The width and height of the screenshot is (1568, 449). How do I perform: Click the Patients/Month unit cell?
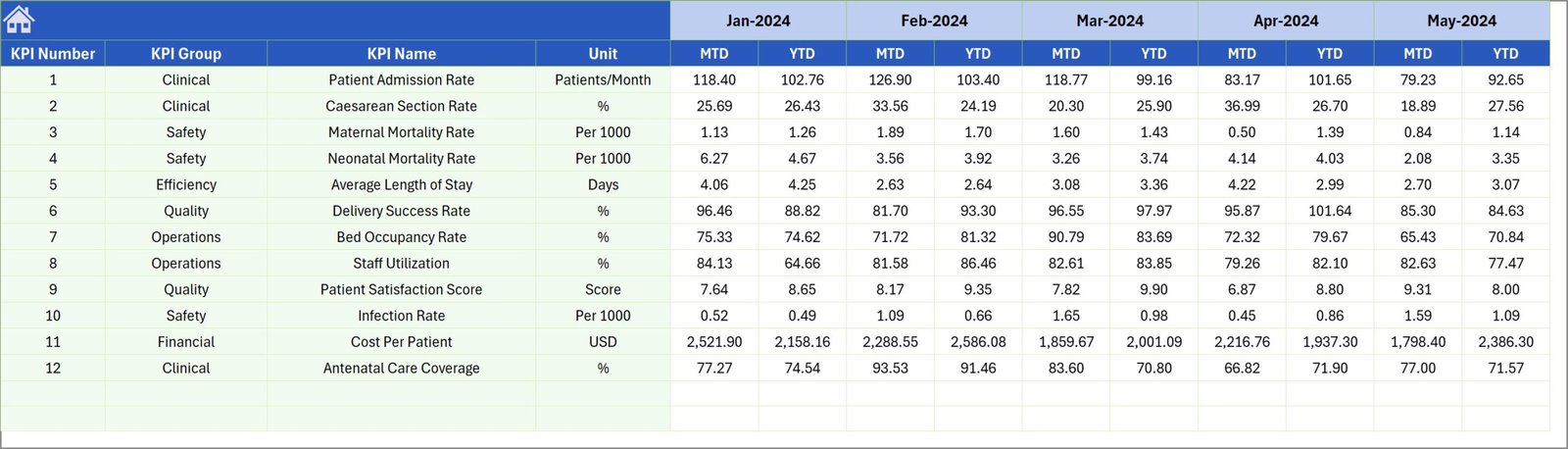[603, 80]
